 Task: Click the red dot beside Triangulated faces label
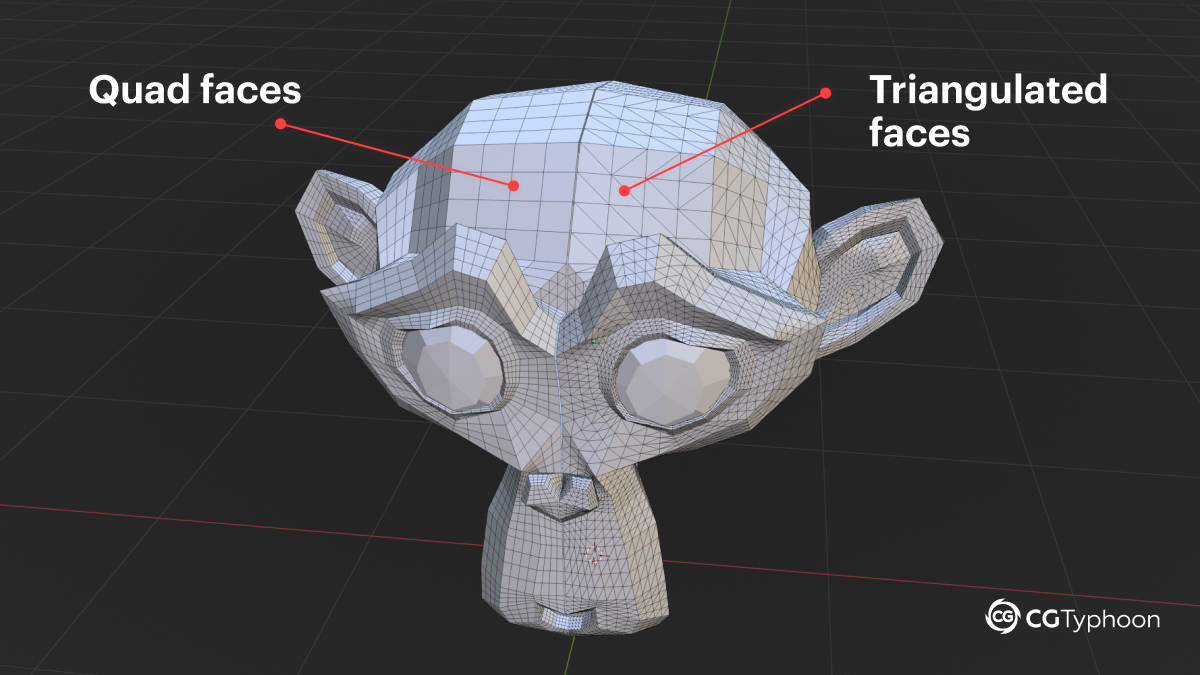tap(826, 93)
